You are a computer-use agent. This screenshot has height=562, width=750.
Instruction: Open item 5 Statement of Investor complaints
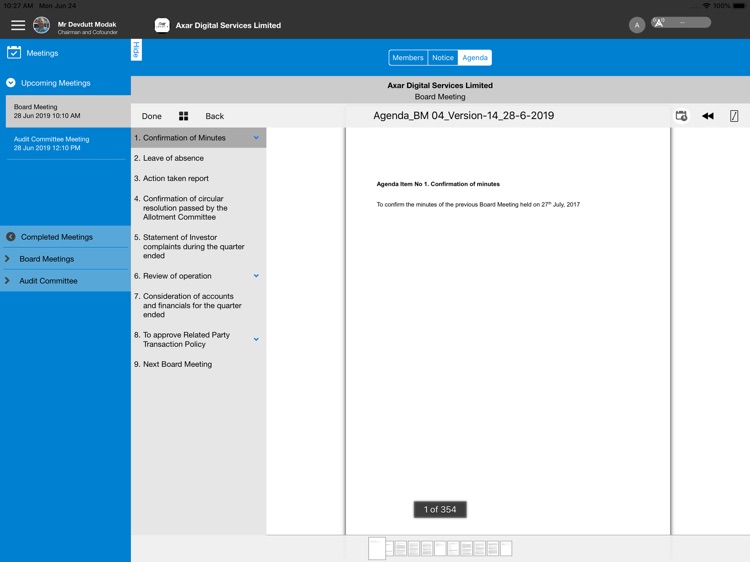click(199, 246)
